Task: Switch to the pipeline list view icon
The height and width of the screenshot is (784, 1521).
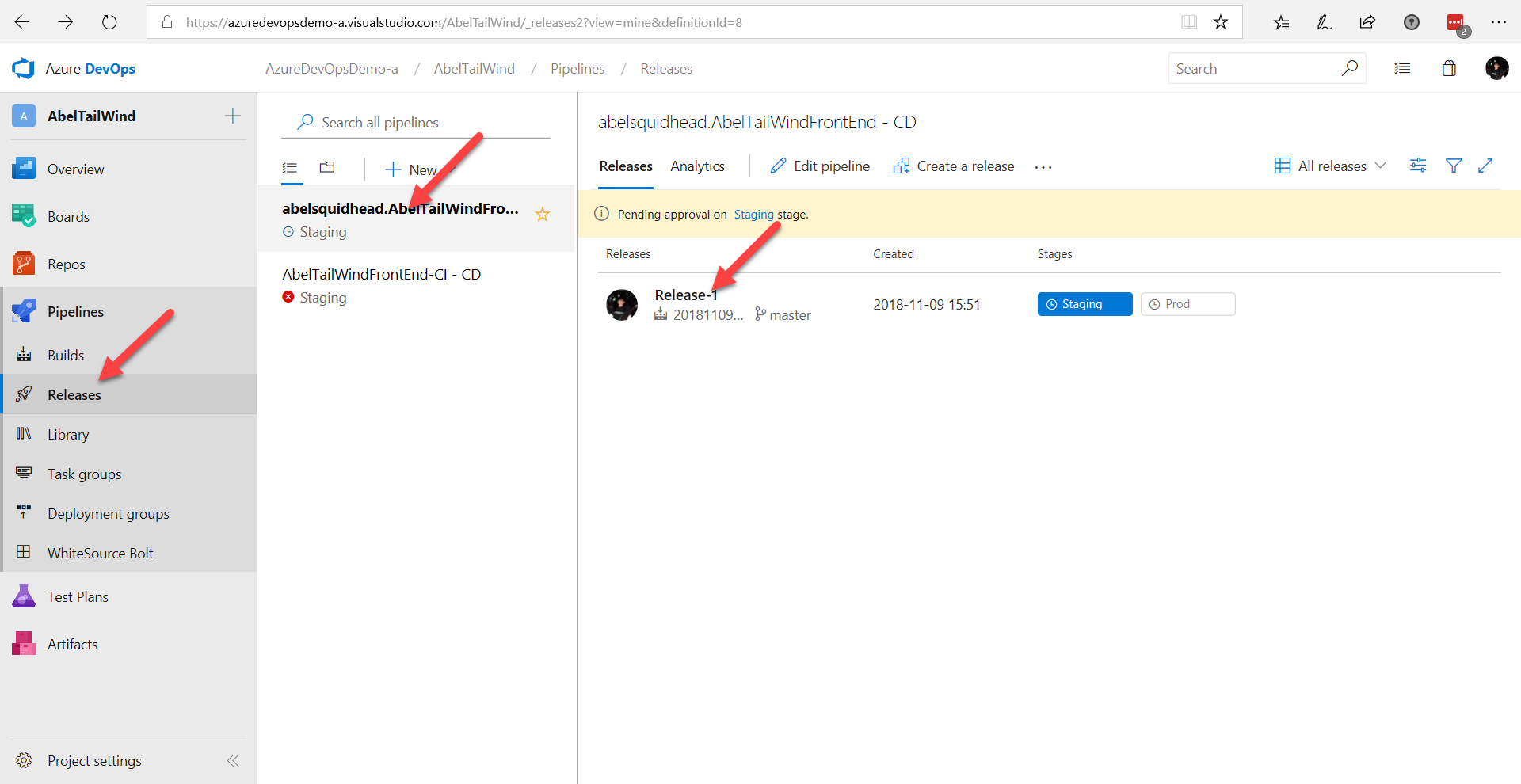Action: (x=290, y=168)
